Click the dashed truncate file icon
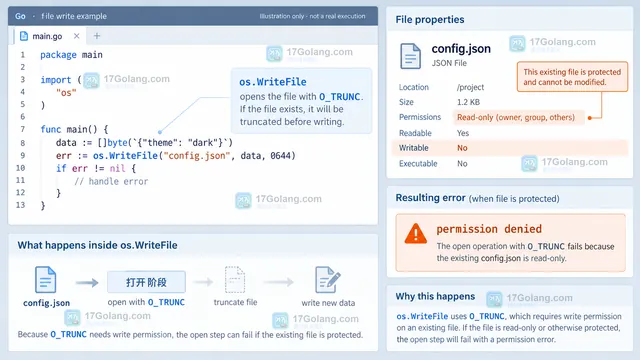This screenshot has height=360, width=640. tap(235, 279)
